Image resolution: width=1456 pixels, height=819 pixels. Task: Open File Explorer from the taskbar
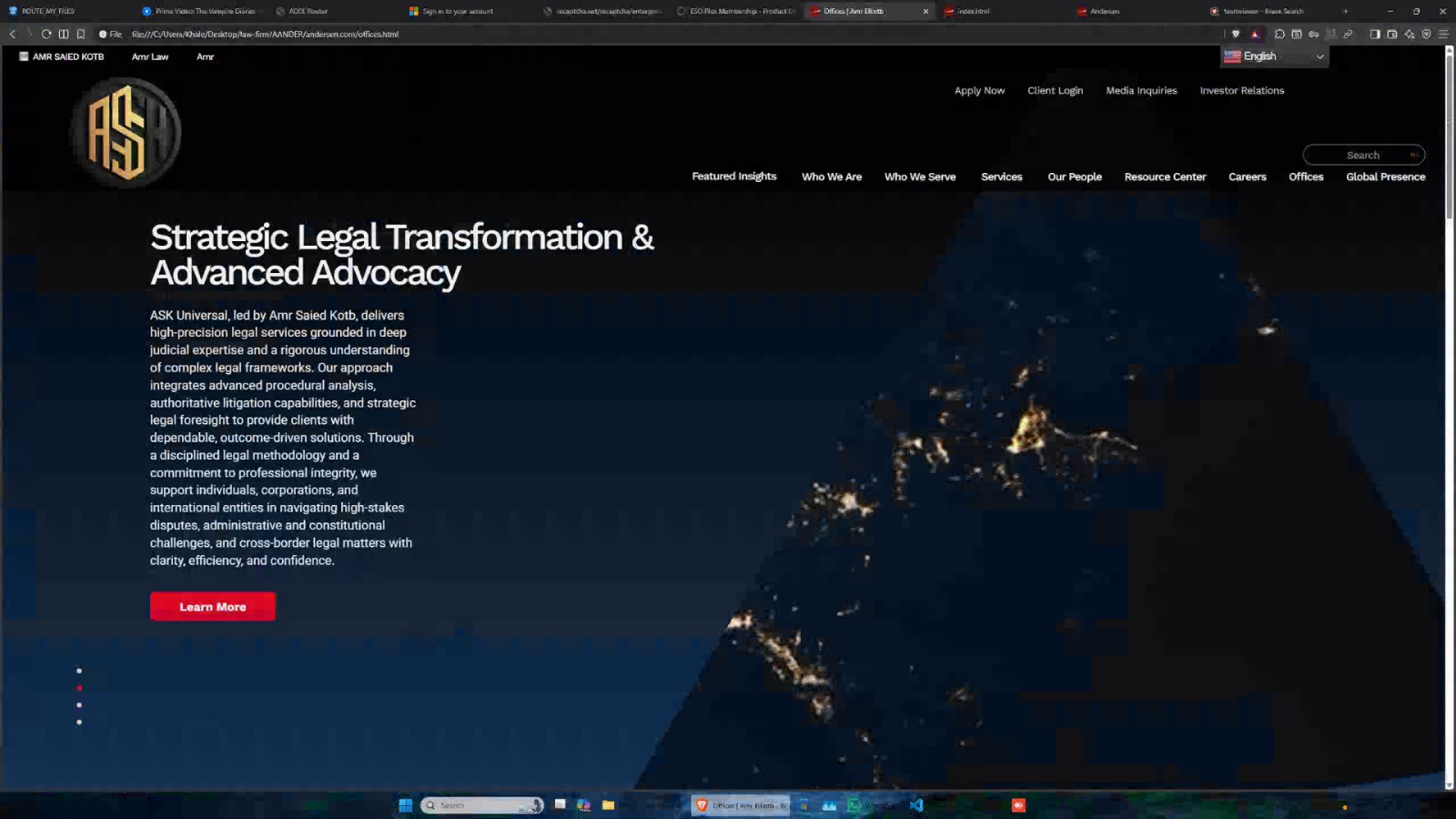click(608, 805)
